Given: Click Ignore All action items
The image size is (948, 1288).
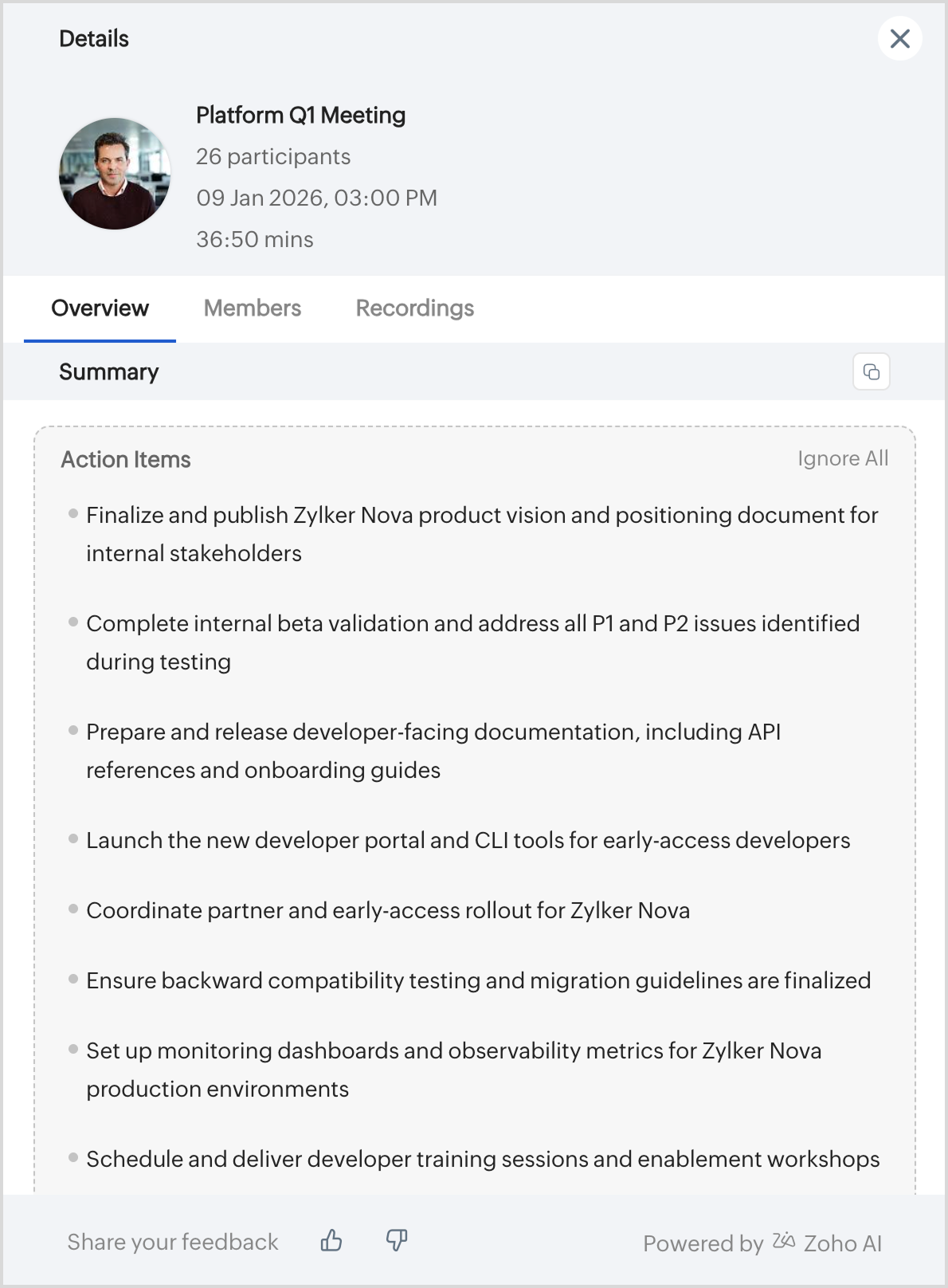Looking at the screenshot, I should [842, 458].
